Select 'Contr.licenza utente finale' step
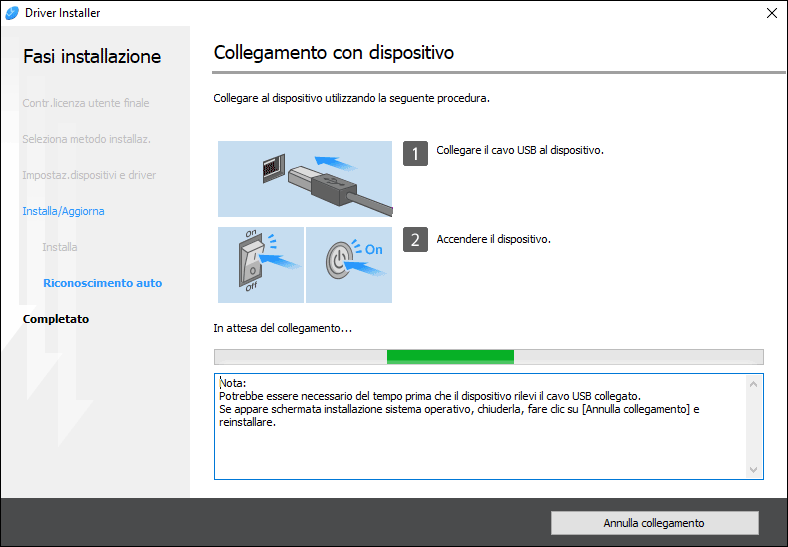788x547 pixels. (86, 103)
